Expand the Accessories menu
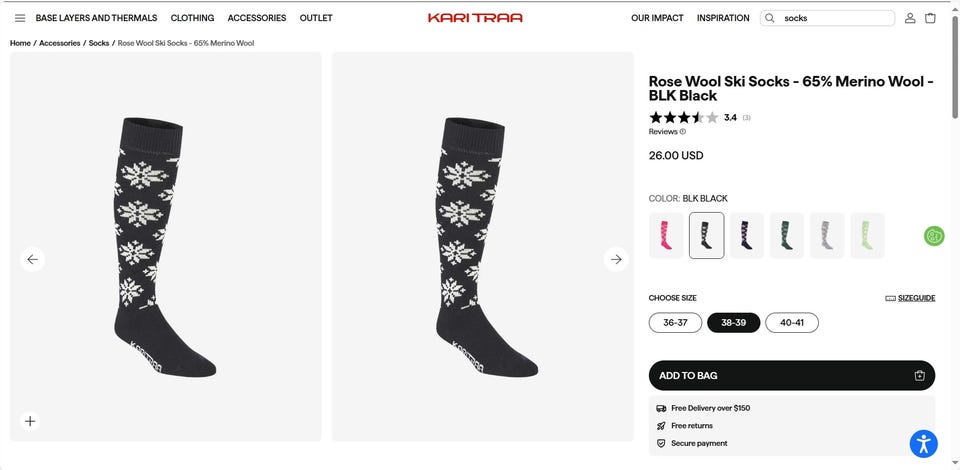This screenshot has height=470, width=960. tap(257, 18)
